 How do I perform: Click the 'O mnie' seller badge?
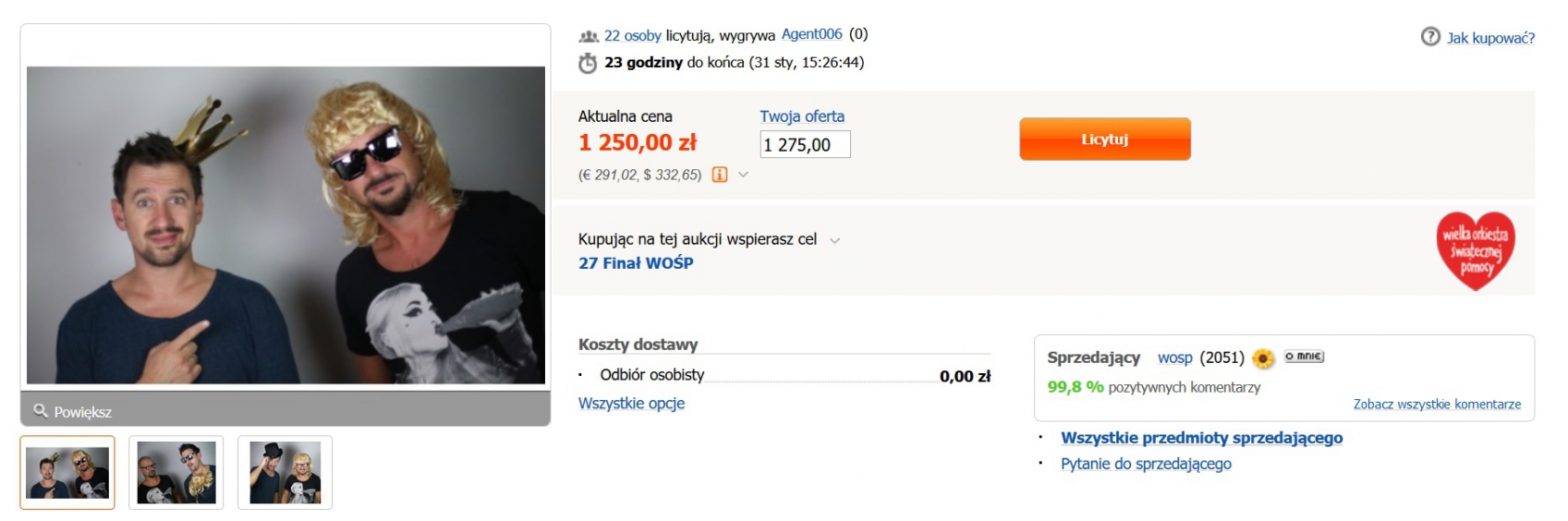click(x=1304, y=357)
